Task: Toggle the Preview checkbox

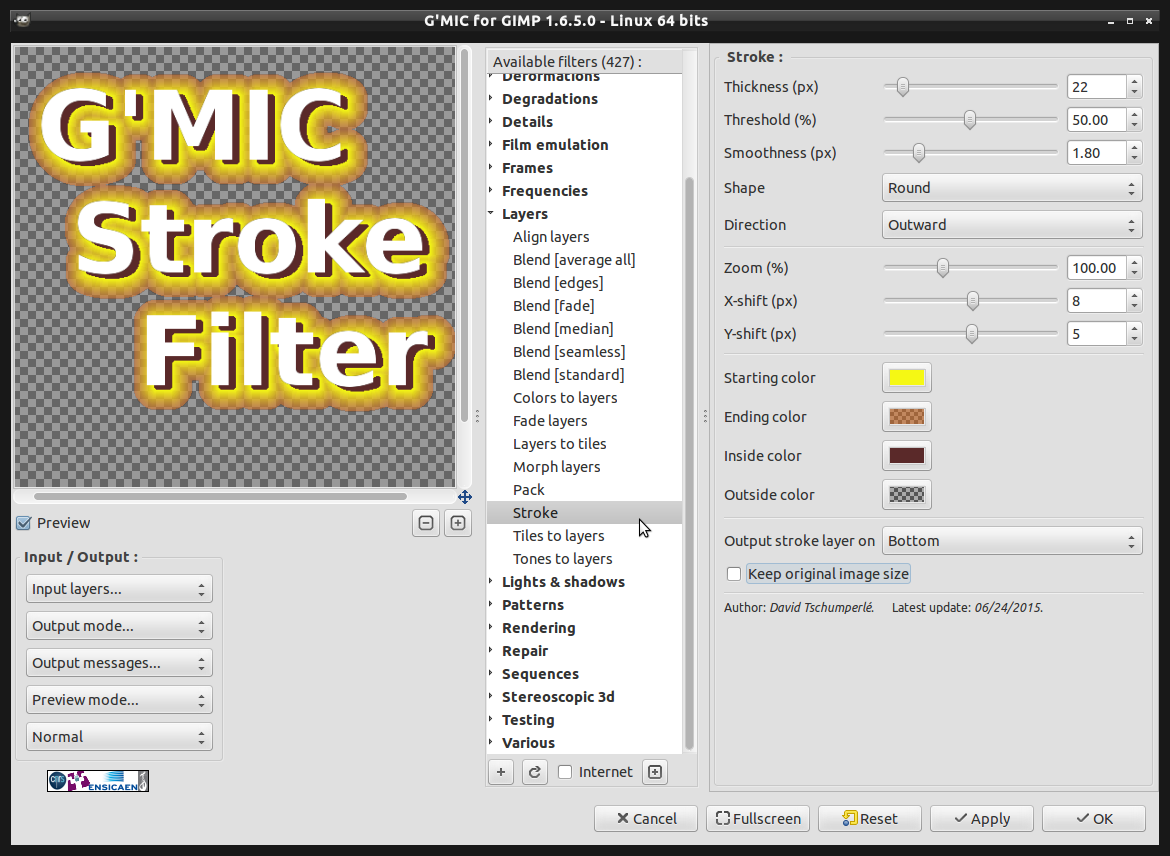Action: click(x=24, y=523)
